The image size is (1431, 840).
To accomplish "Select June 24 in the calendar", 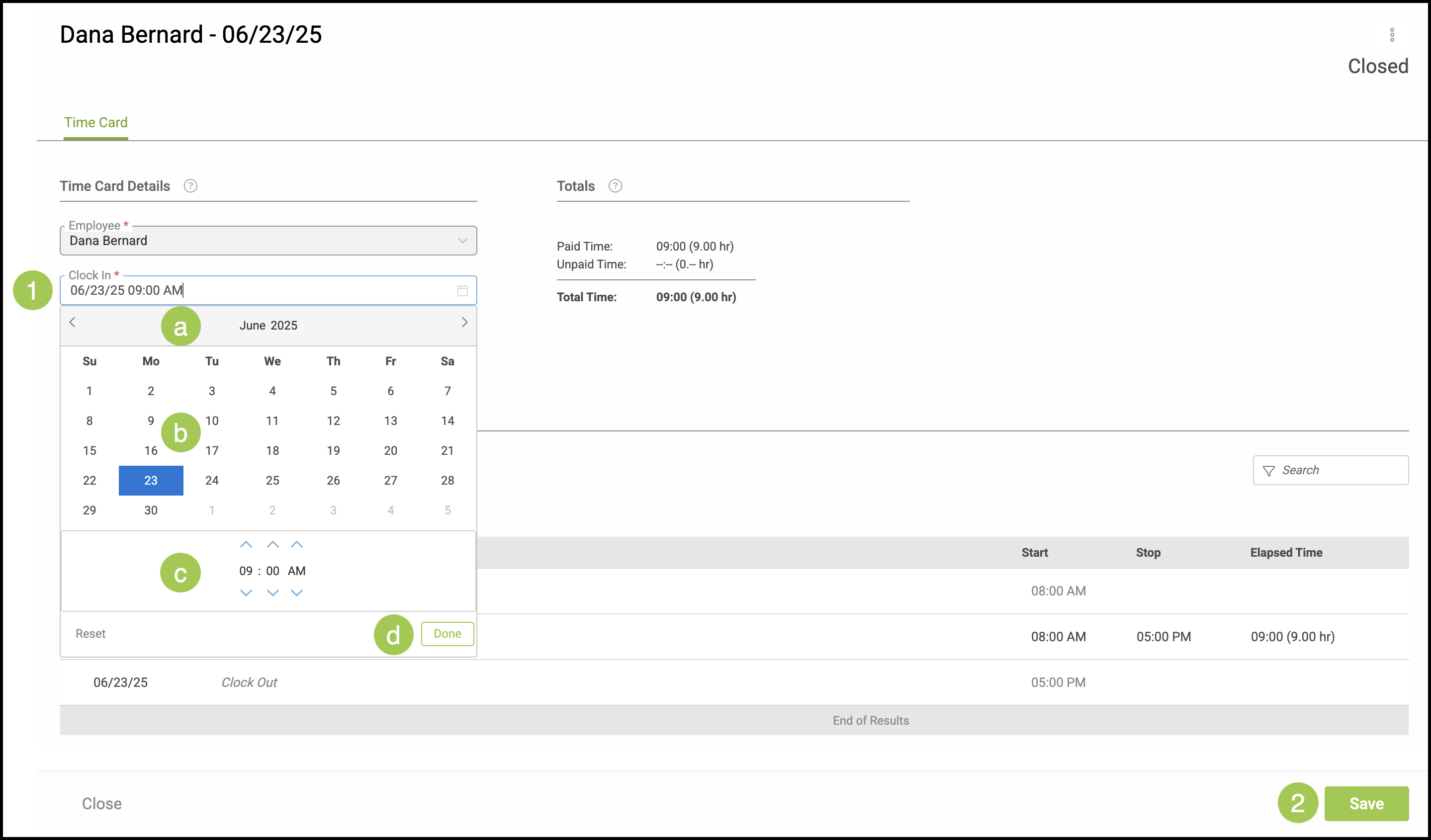I will (x=212, y=480).
